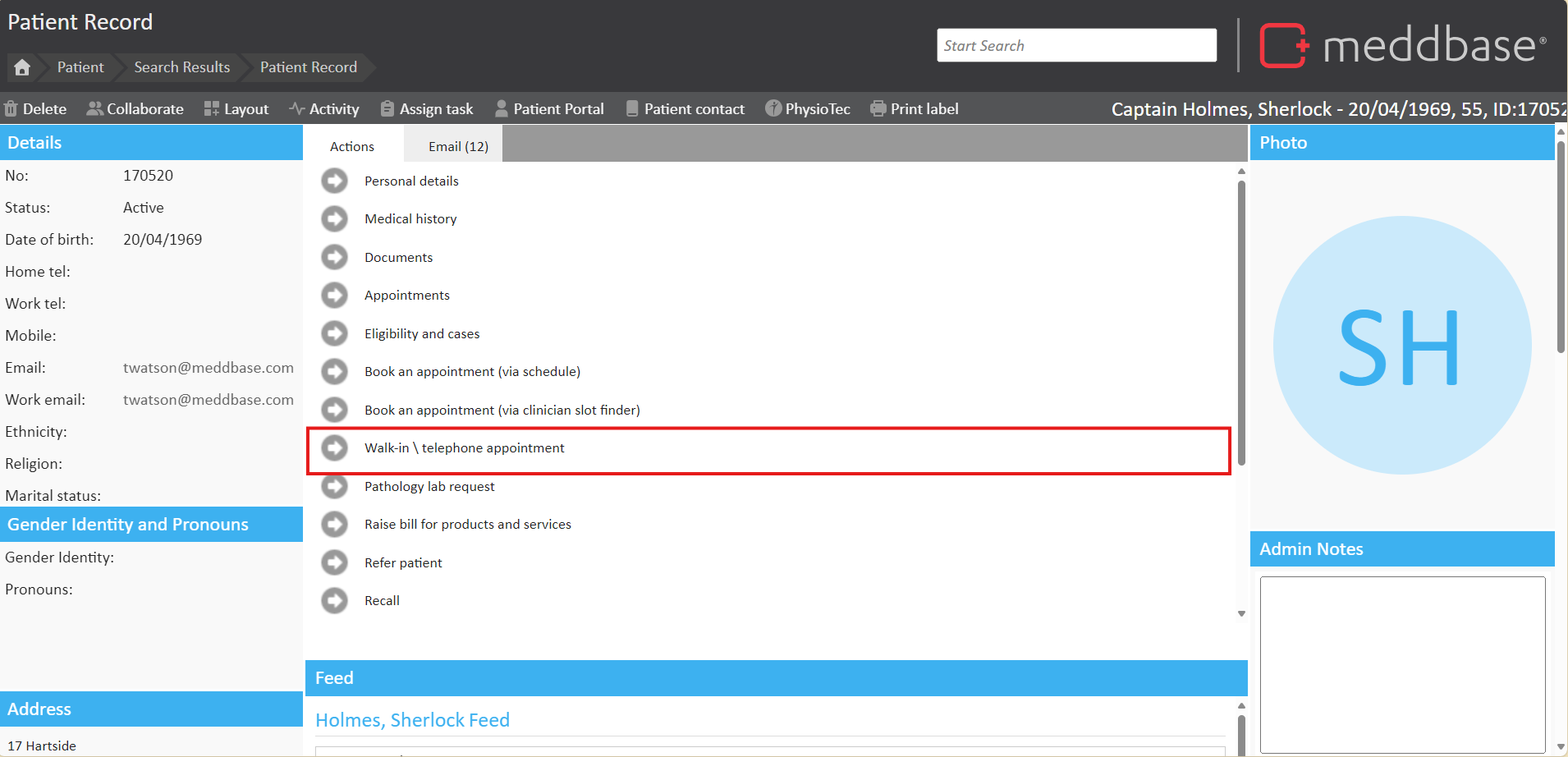Open the Activity log
The width and height of the screenshot is (1568, 757).
[x=324, y=109]
